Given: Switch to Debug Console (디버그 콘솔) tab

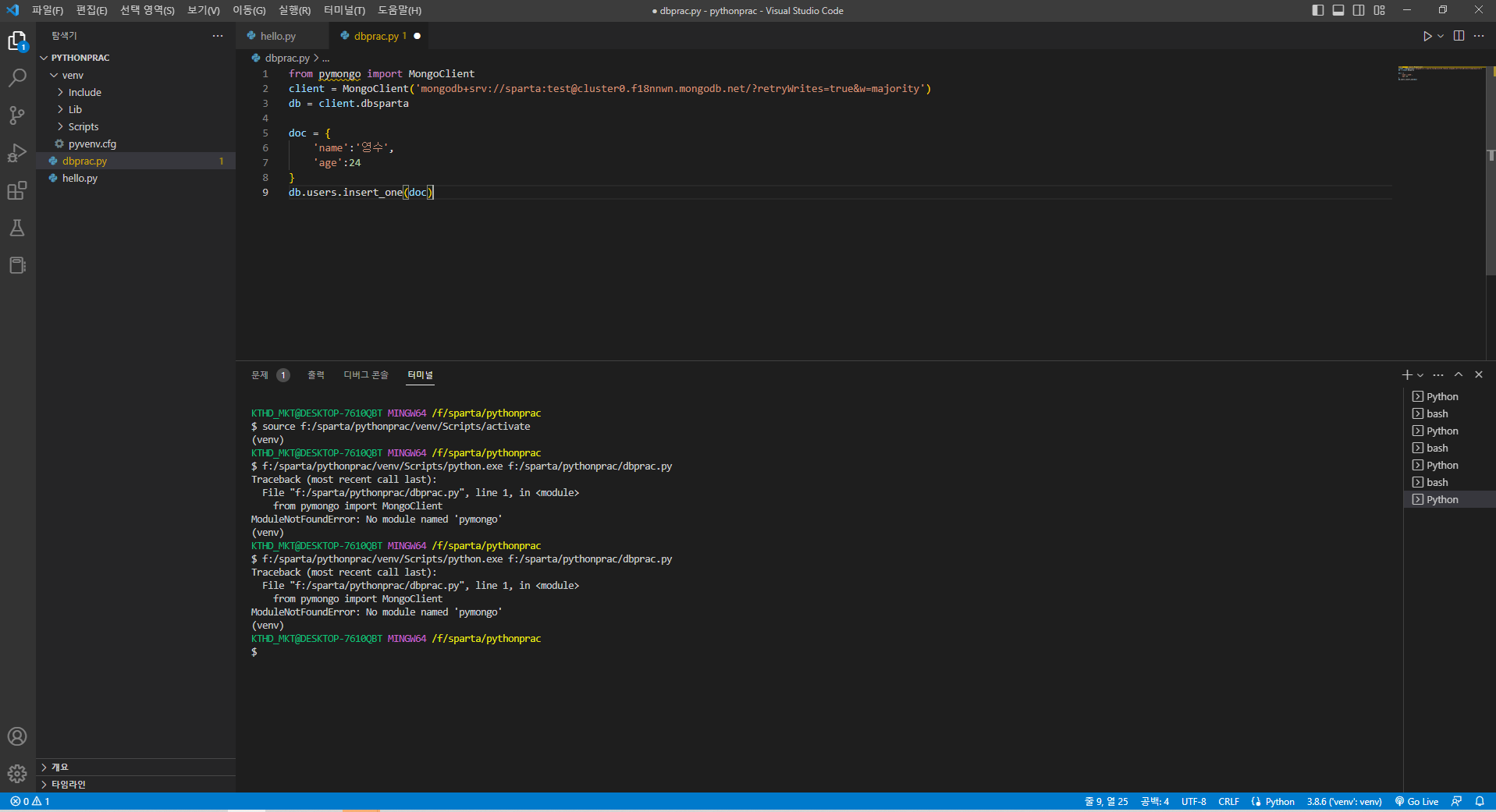Looking at the screenshot, I should pyautogui.click(x=366, y=375).
